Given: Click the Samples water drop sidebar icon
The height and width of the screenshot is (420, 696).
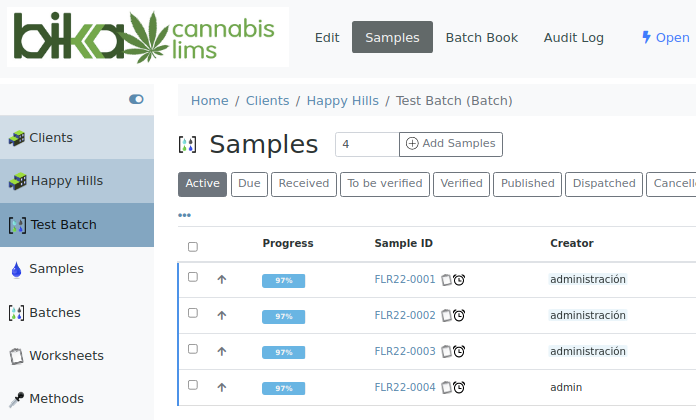Looking at the screenshot, I should (16, 269).
